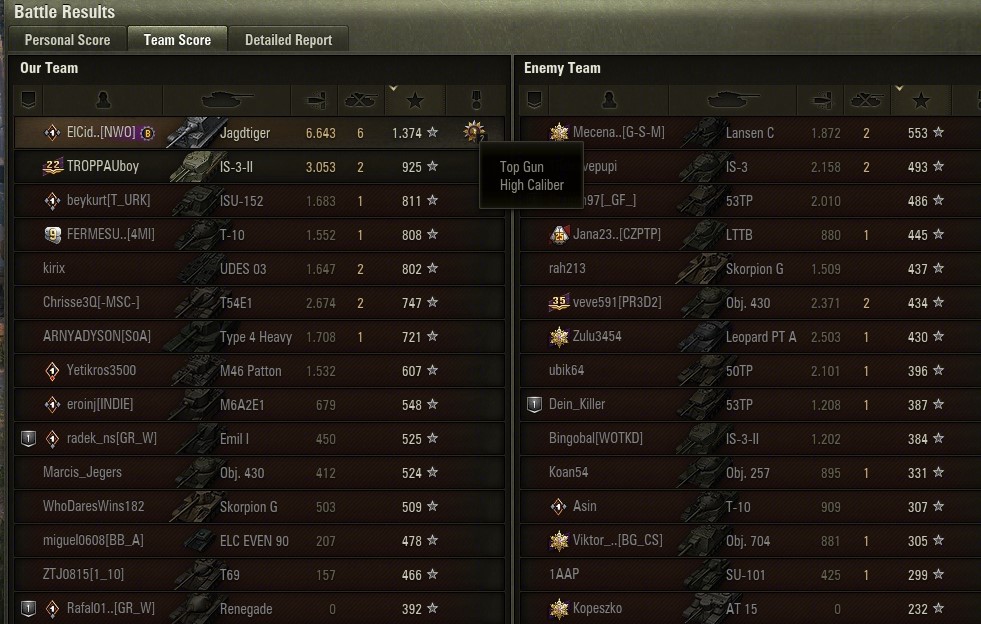Select player TROPPAUboy row
This screenshot has width=981, height=624.
(x=259, y=166)
